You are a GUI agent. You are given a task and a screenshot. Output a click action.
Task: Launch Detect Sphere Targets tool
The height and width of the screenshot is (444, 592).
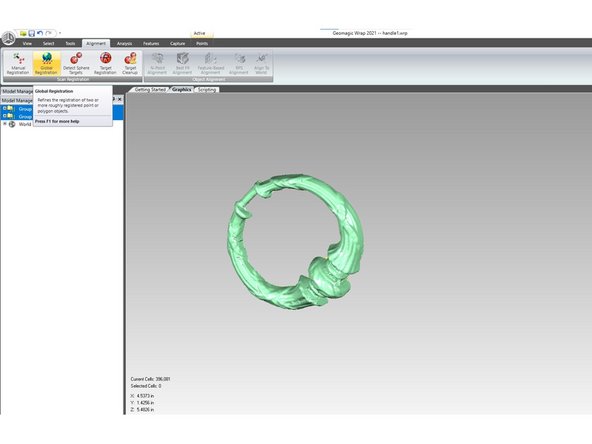tap(76, 63)
